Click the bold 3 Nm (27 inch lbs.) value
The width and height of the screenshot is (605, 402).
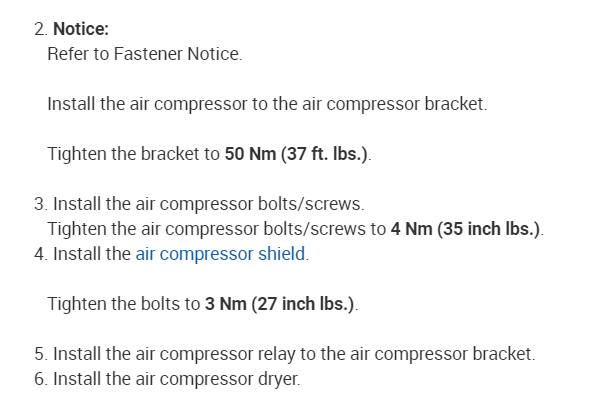[280, 303]
